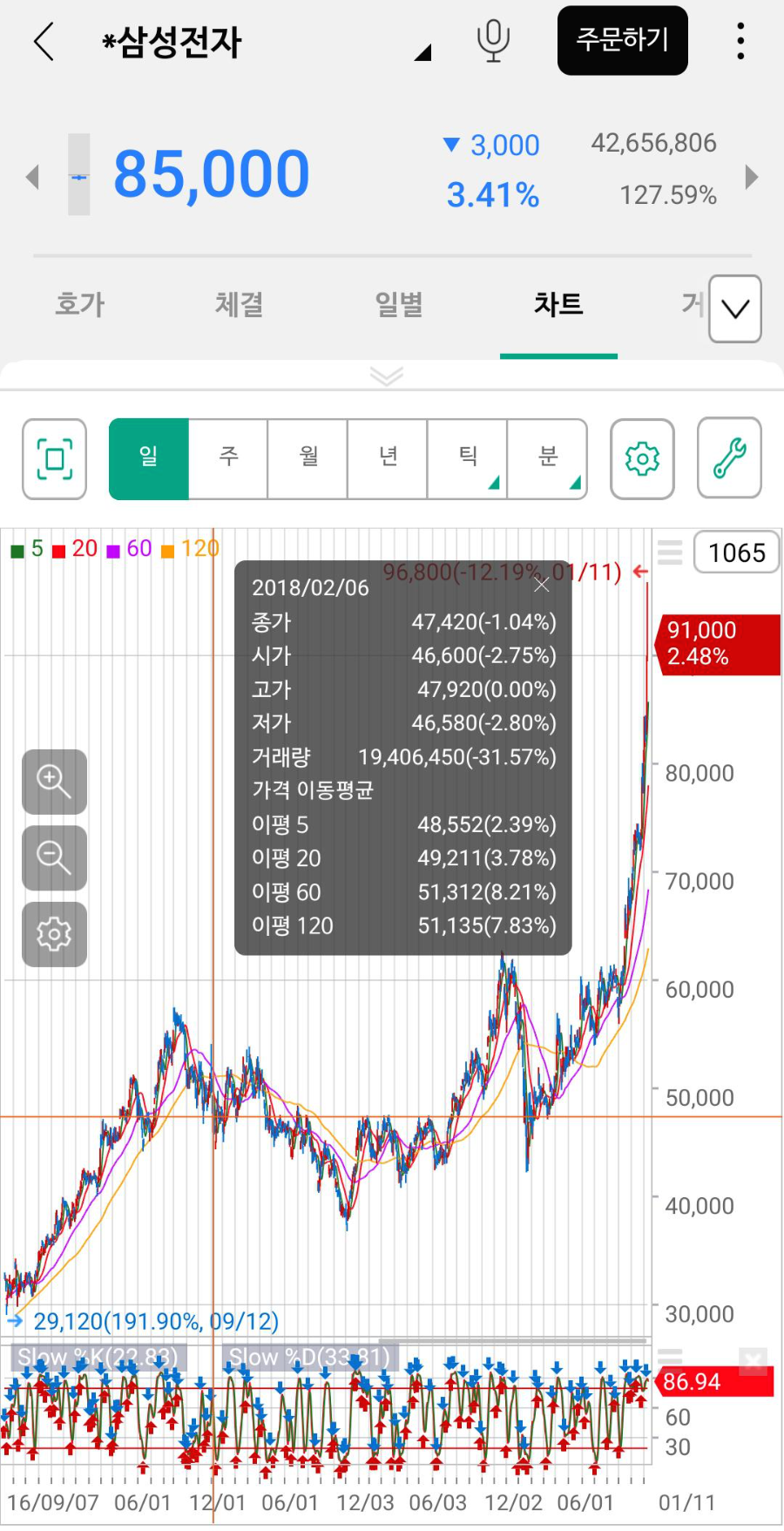
Task: Open the three-dot overflow menu
Action: click(740, 41)
